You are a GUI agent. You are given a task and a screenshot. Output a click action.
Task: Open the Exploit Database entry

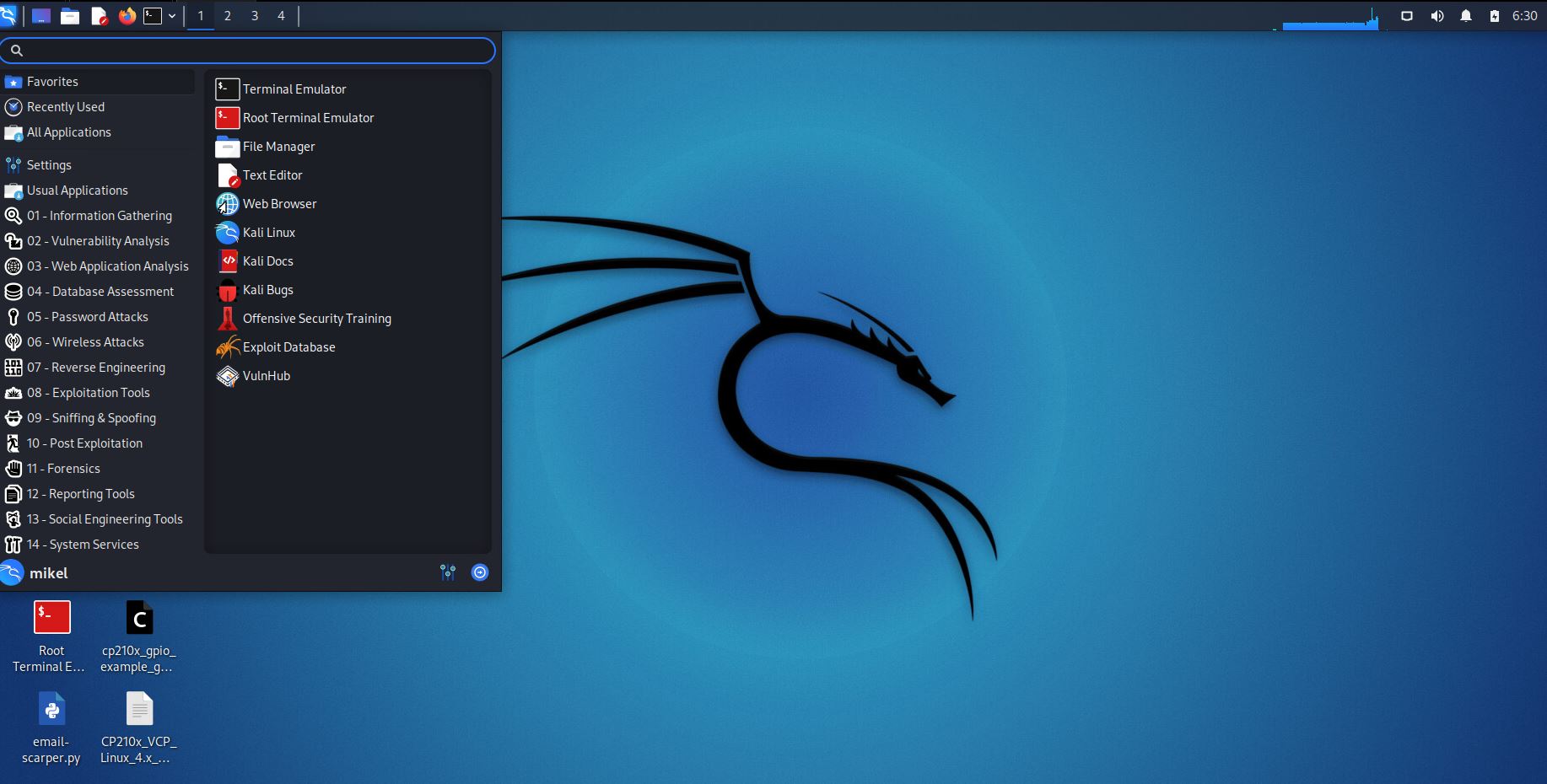coord(348,347)
